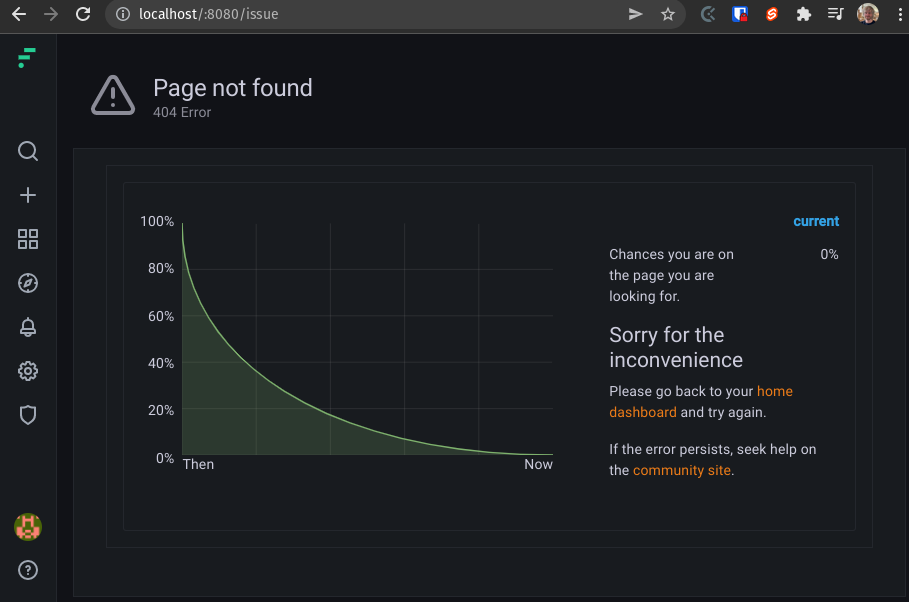
Task: Bookmark the page with the star icon
Action: [x=667, y=15]
